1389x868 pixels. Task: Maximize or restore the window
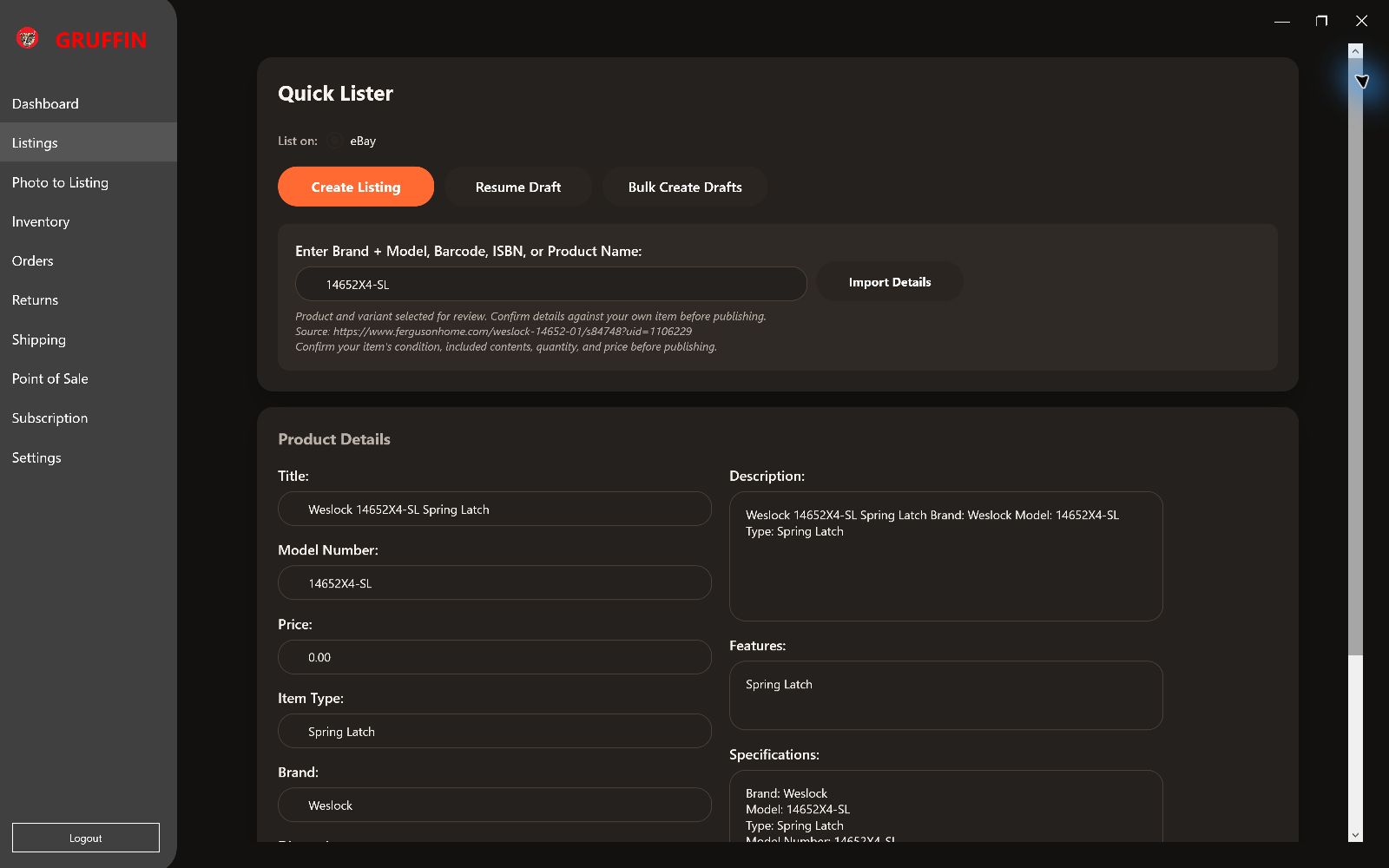pyautogui.click(x=1321, y=21)
